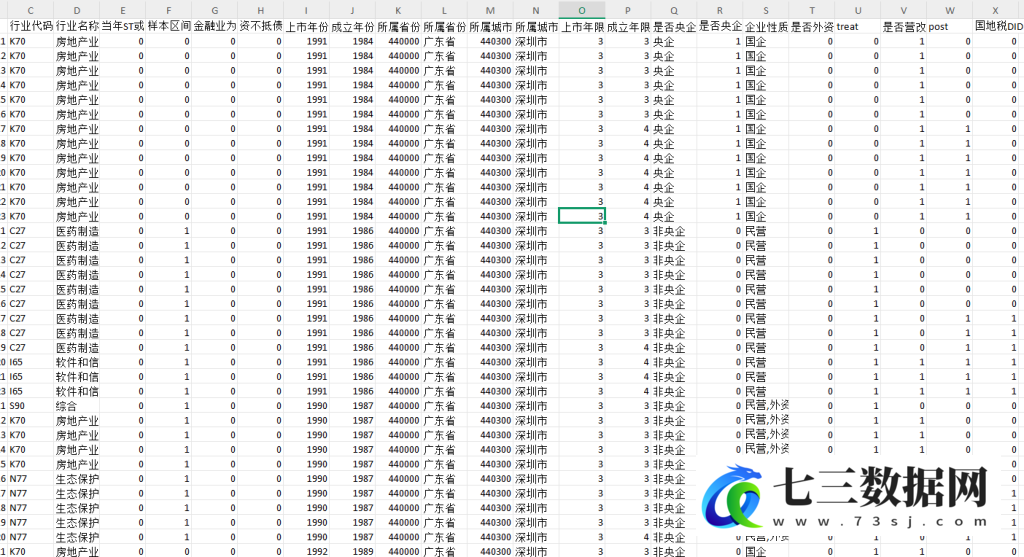Image resolution: width=1024 pixels, height=557 pixels.
Task: Select column V header letter
Action: click(x=904, y=10)
